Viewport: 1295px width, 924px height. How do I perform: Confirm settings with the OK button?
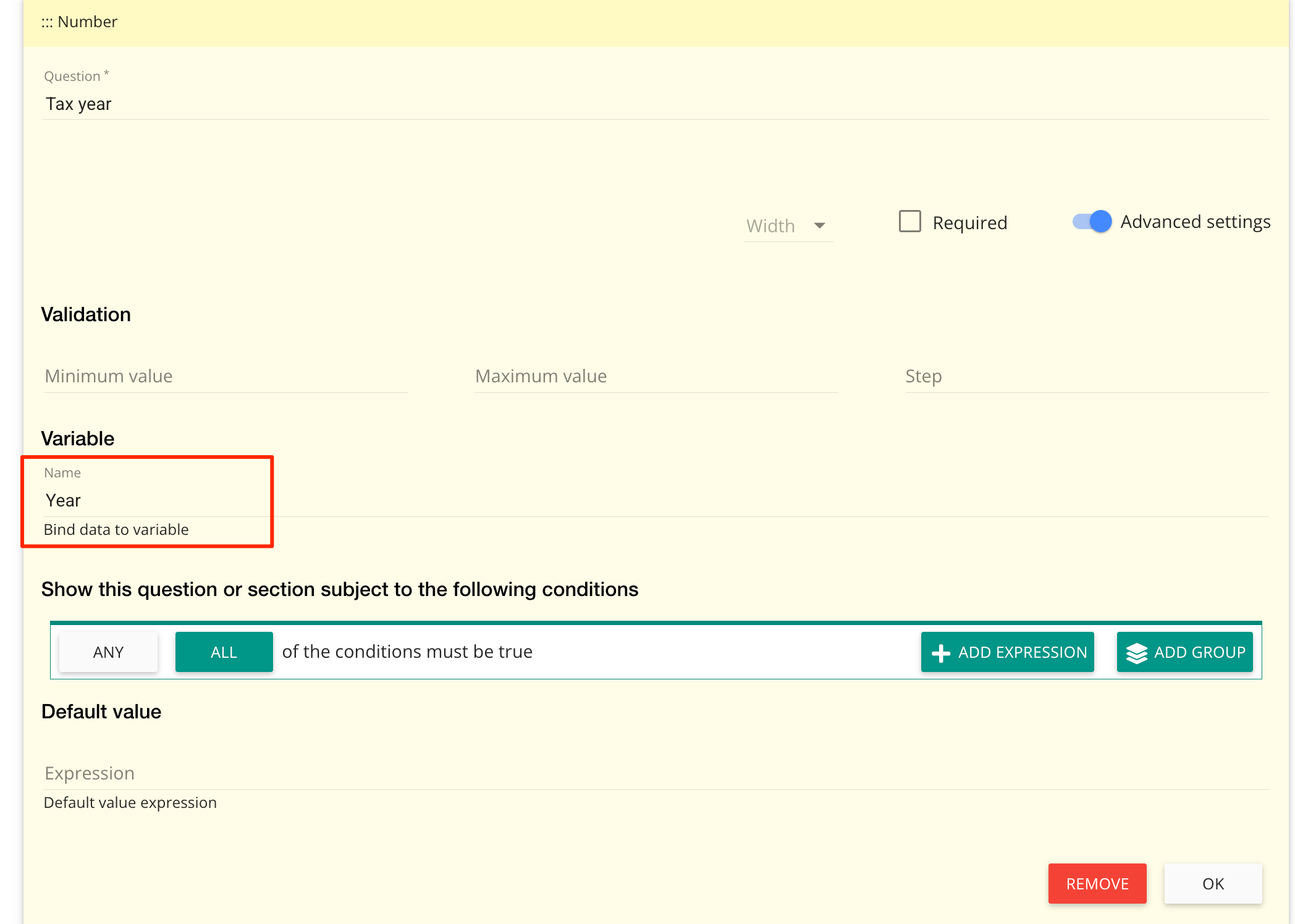[x=1212, y=883]
